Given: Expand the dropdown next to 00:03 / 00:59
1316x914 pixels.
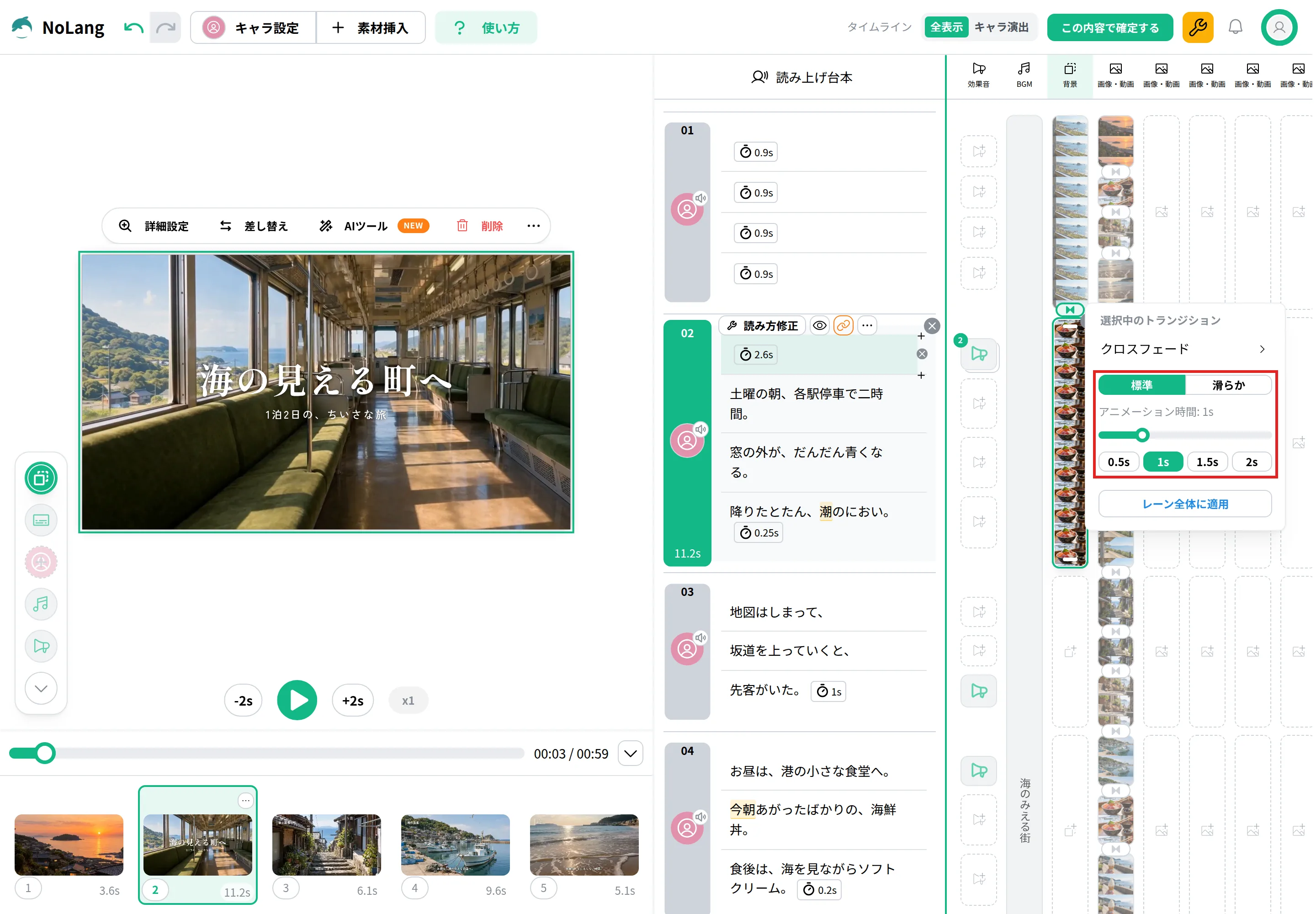Looking at the screenshot, I should 630,753.
